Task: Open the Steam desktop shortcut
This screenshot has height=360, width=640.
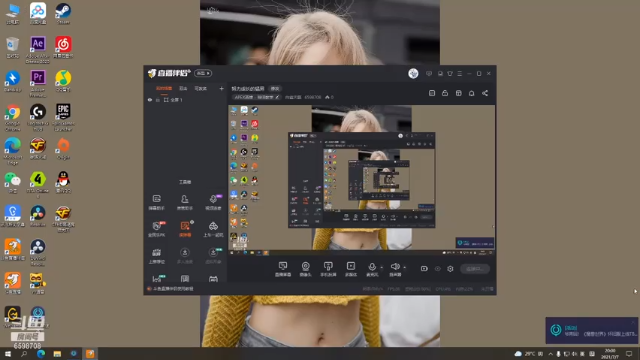Action: coord(63,13)
